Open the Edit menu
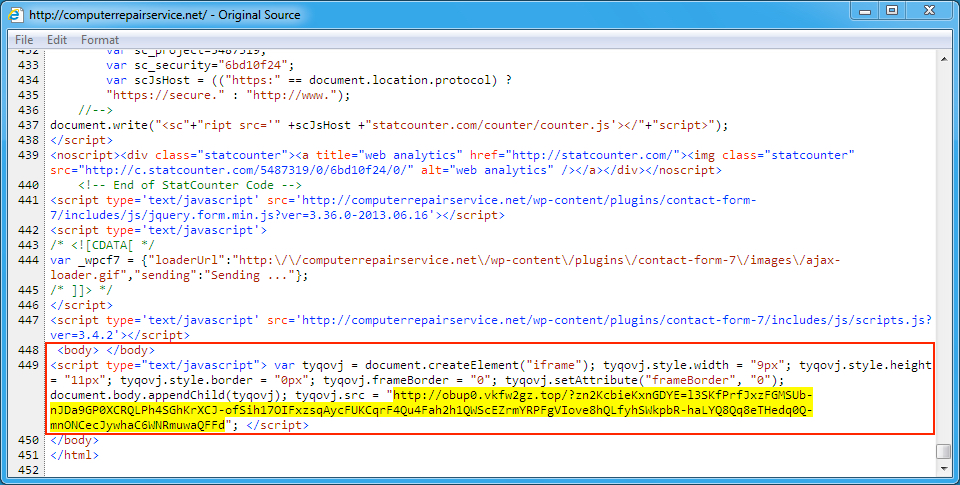The image size is (960, 485). pyautogui.click(x=57, y=40)
